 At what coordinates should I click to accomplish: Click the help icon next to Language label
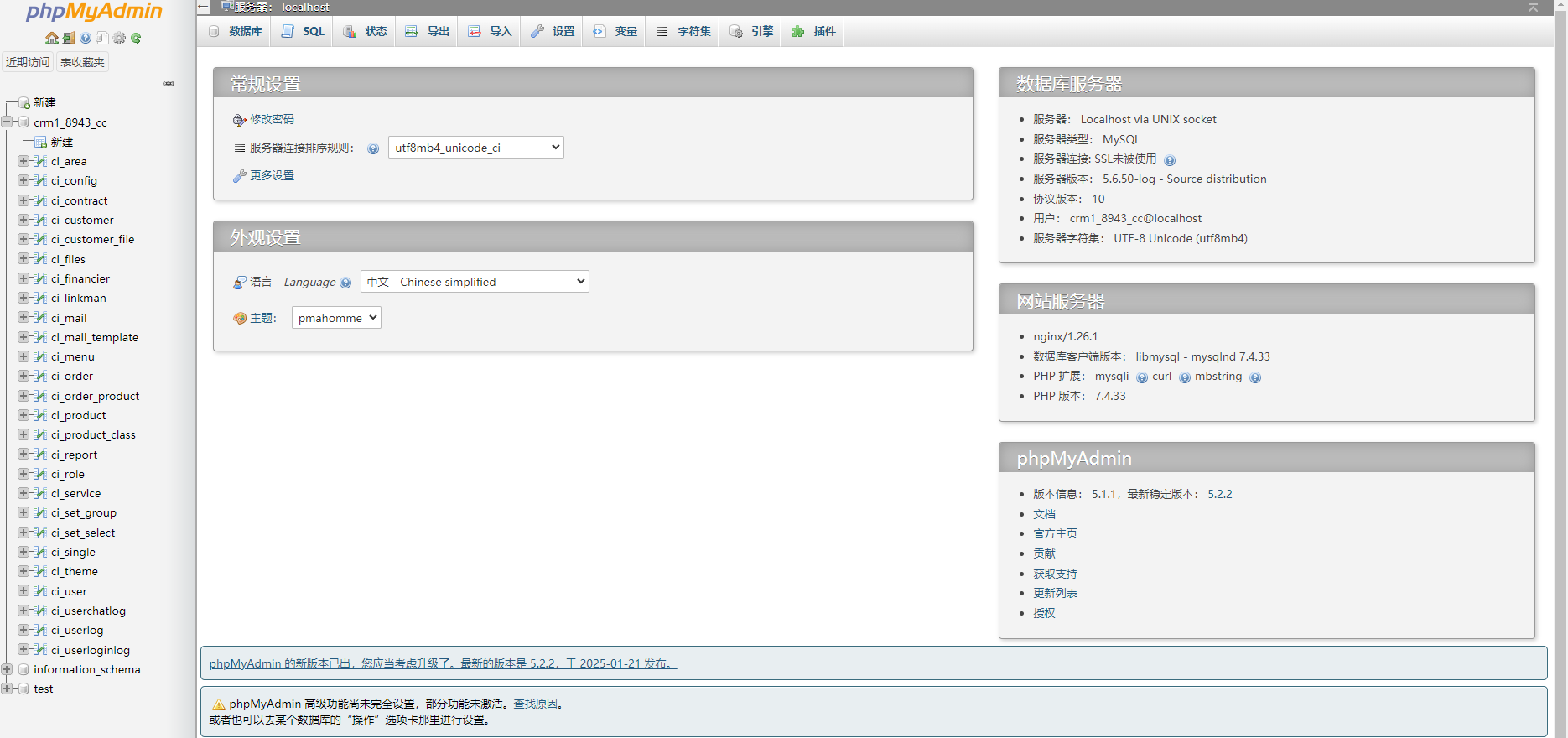345,283
